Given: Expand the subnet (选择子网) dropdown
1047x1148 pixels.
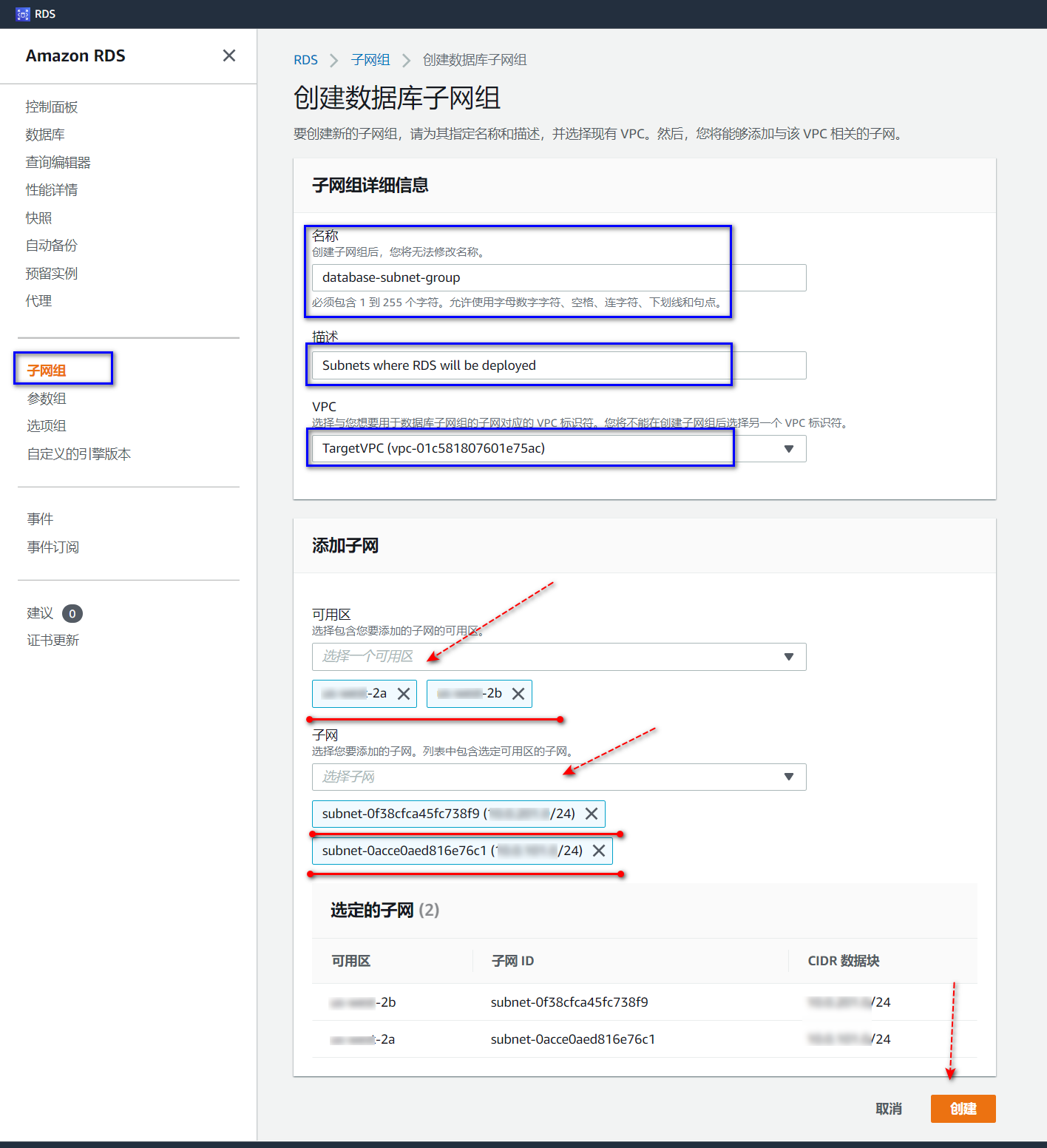Looking at the screenshot, I should [559, 777].
